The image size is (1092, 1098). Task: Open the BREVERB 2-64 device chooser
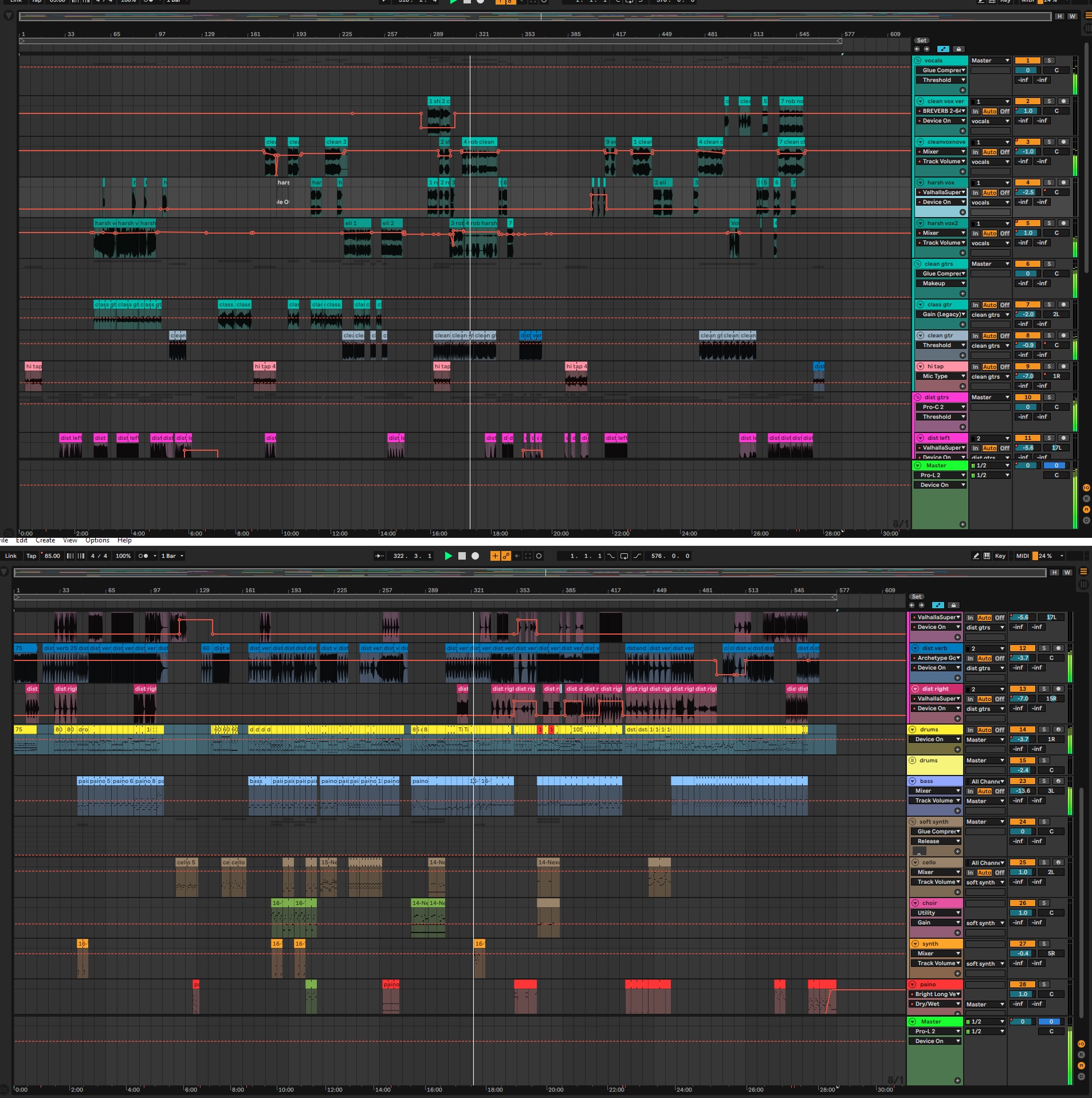click(941, 111)
